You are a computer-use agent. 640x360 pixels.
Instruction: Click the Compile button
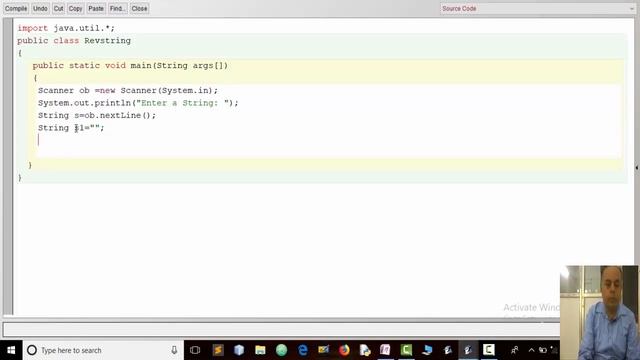pos(16,9)
